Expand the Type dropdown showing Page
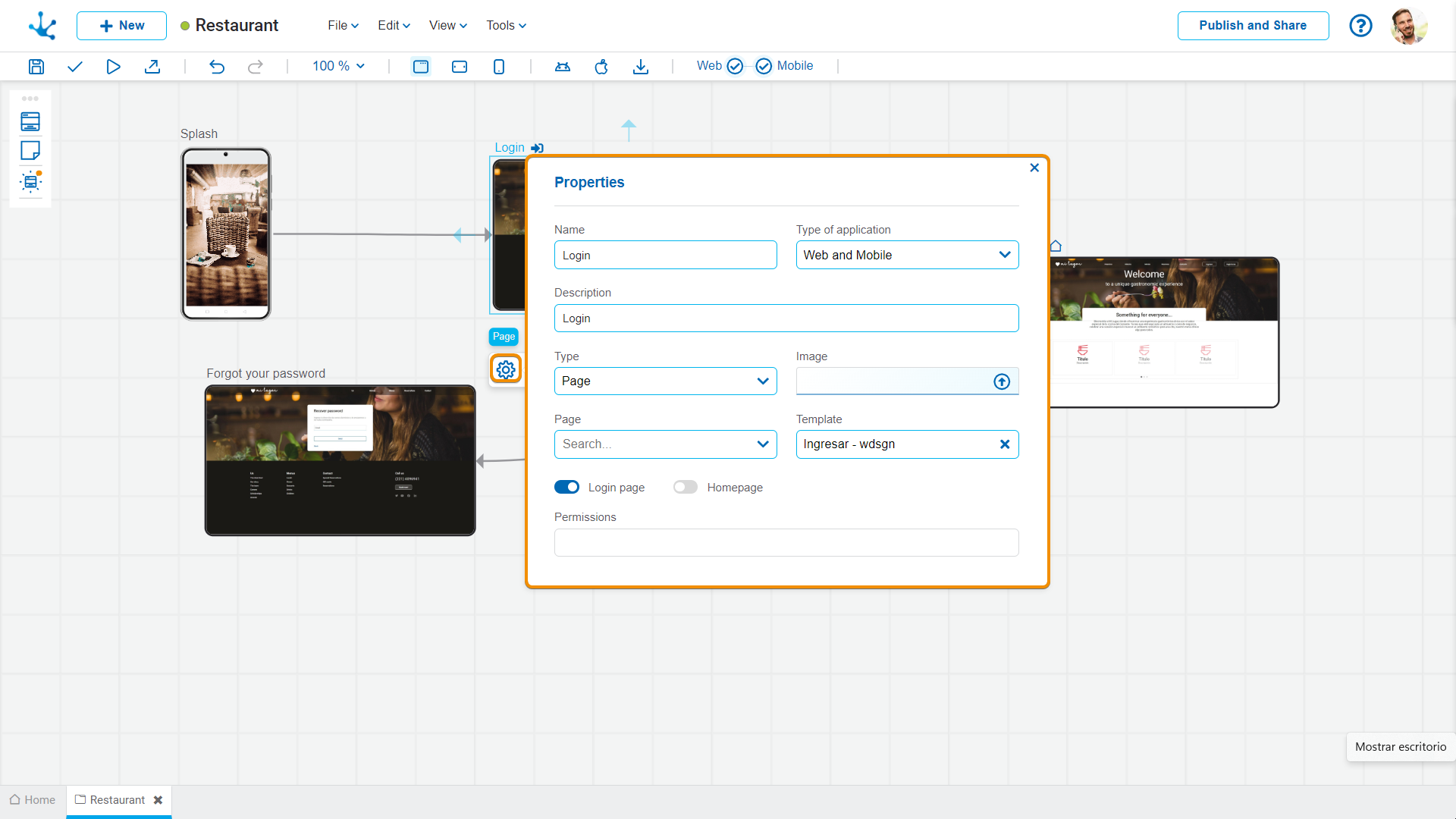Screen dimensions: 1456x819 (x=665, y=381)
